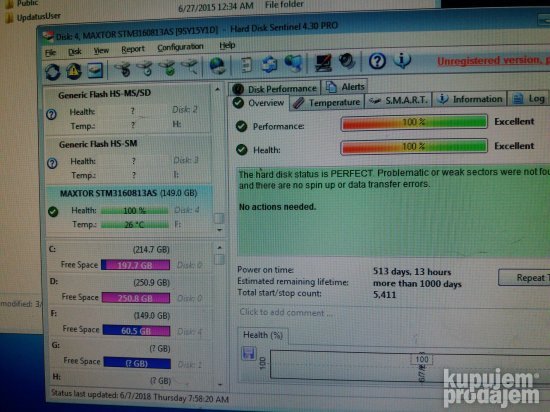Image resolution: width=550 pixels, height=412 pixels.
Task: Click the 'Status last updated' status bar text
Action: [140, 396]
